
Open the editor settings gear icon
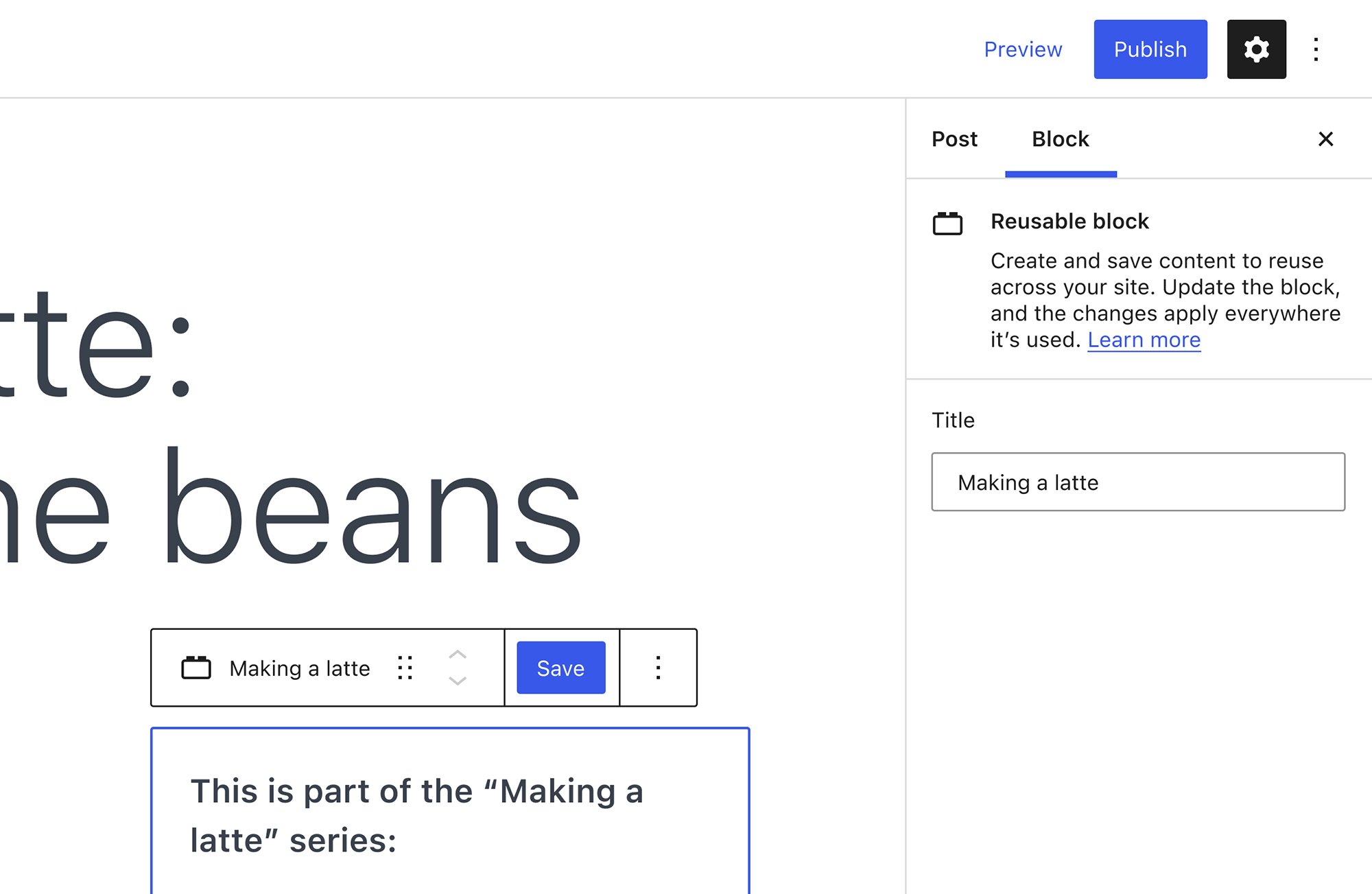[1255, 49]
